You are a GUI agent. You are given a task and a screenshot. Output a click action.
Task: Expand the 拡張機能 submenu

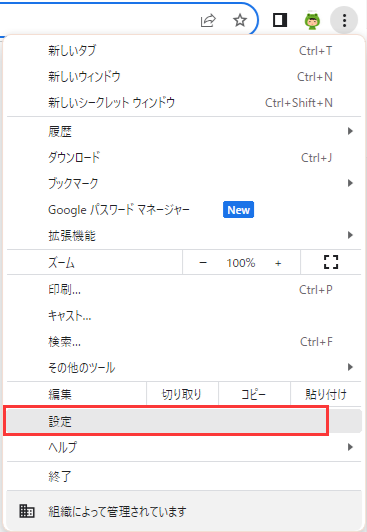[184, 235]
